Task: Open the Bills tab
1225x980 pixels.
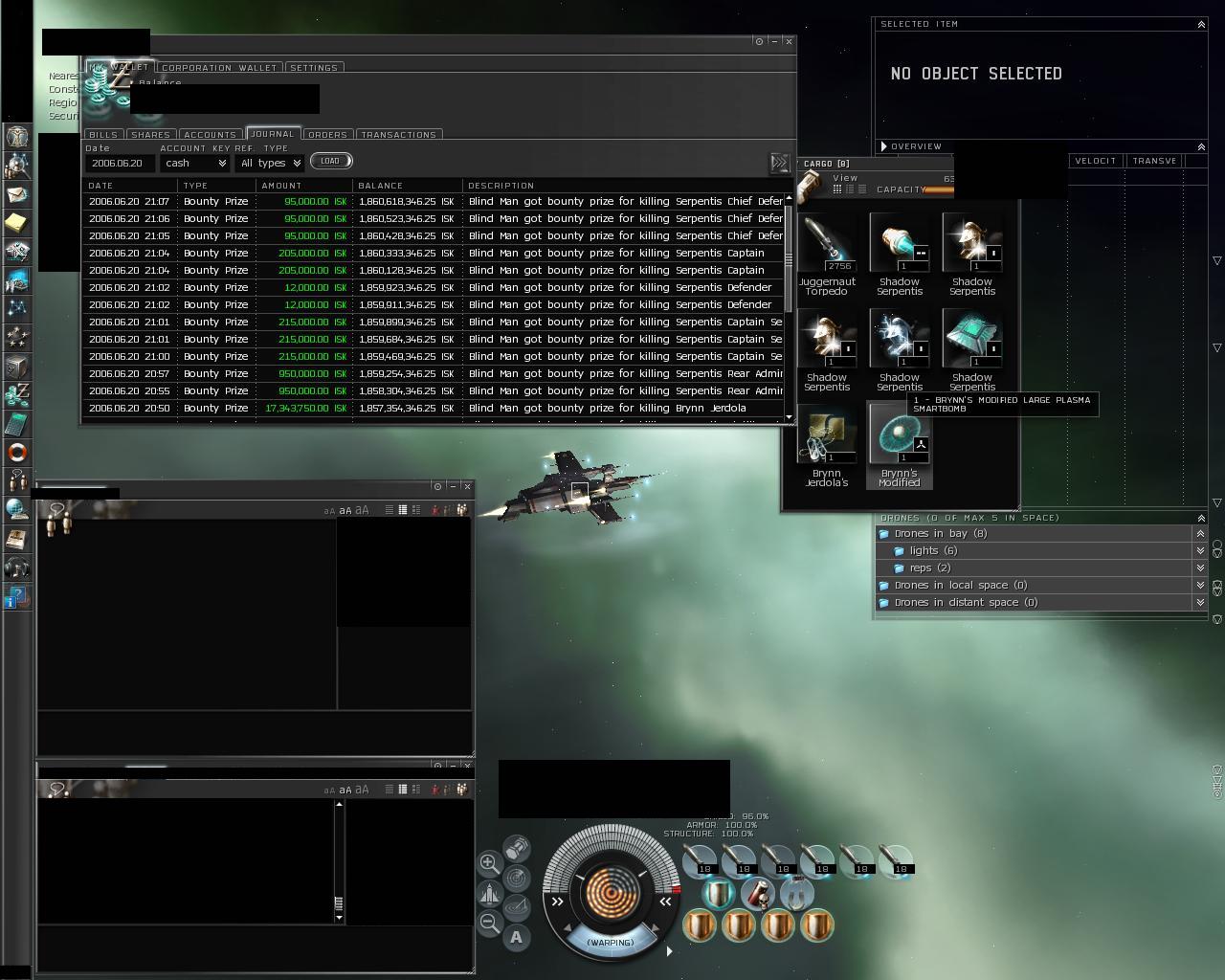Action: (x=103, y=135)
